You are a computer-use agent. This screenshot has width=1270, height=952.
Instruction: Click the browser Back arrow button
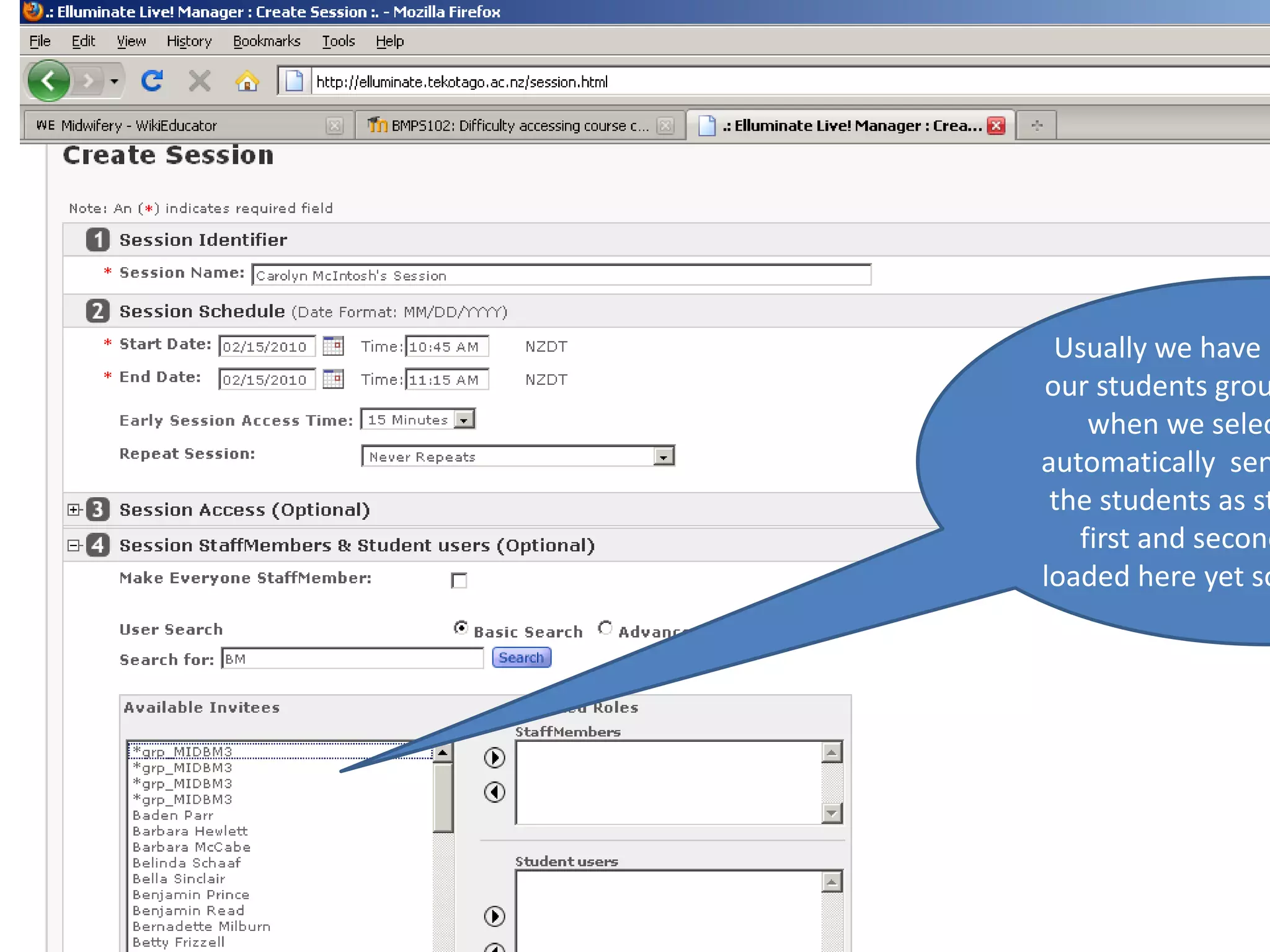coord(48,81)
